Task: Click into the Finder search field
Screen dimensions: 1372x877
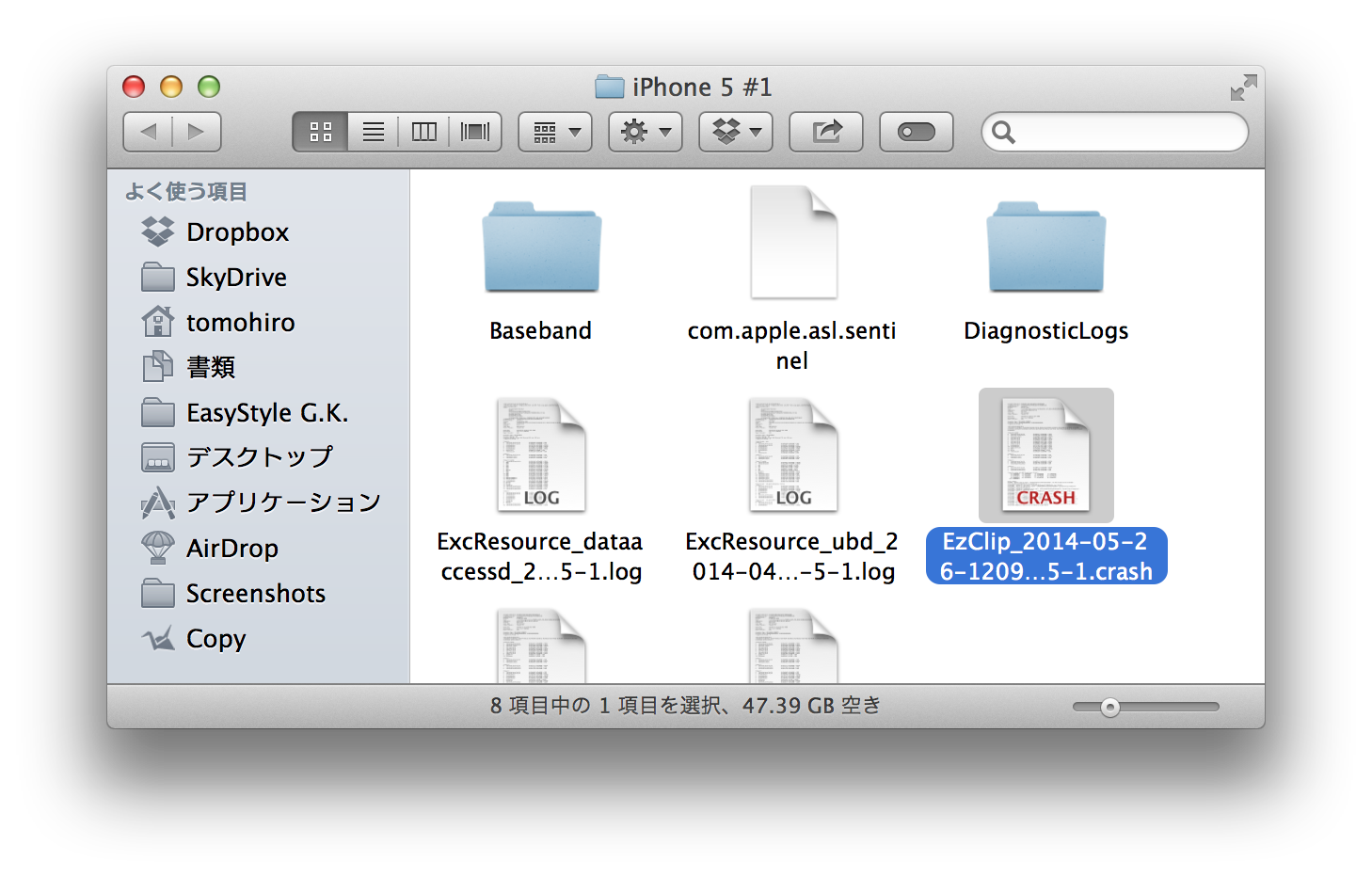Action: pyautogui.click(x=1115, y=132)
